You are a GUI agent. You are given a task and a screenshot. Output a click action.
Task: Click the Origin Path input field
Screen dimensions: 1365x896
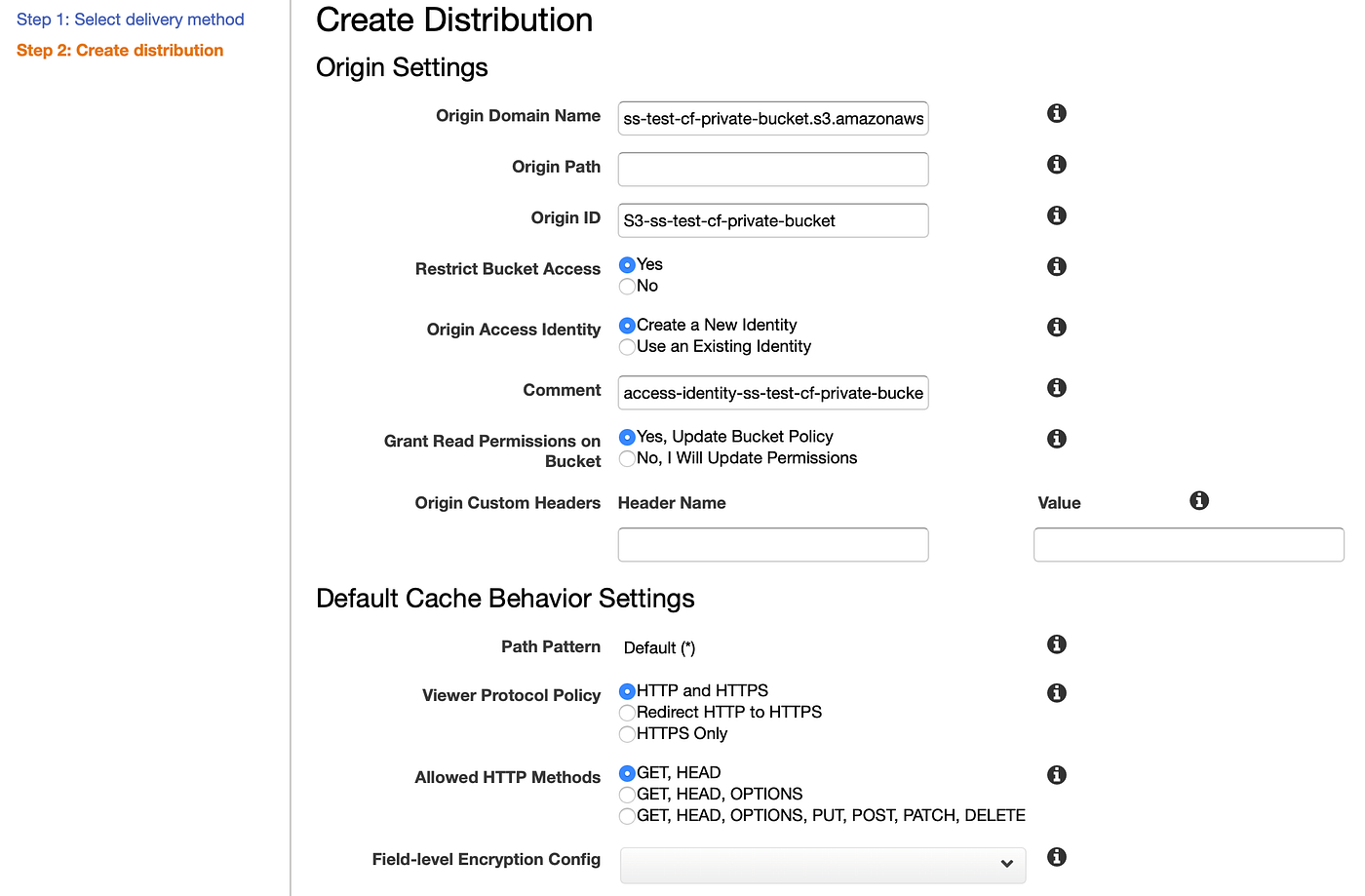tap(772, 169)
